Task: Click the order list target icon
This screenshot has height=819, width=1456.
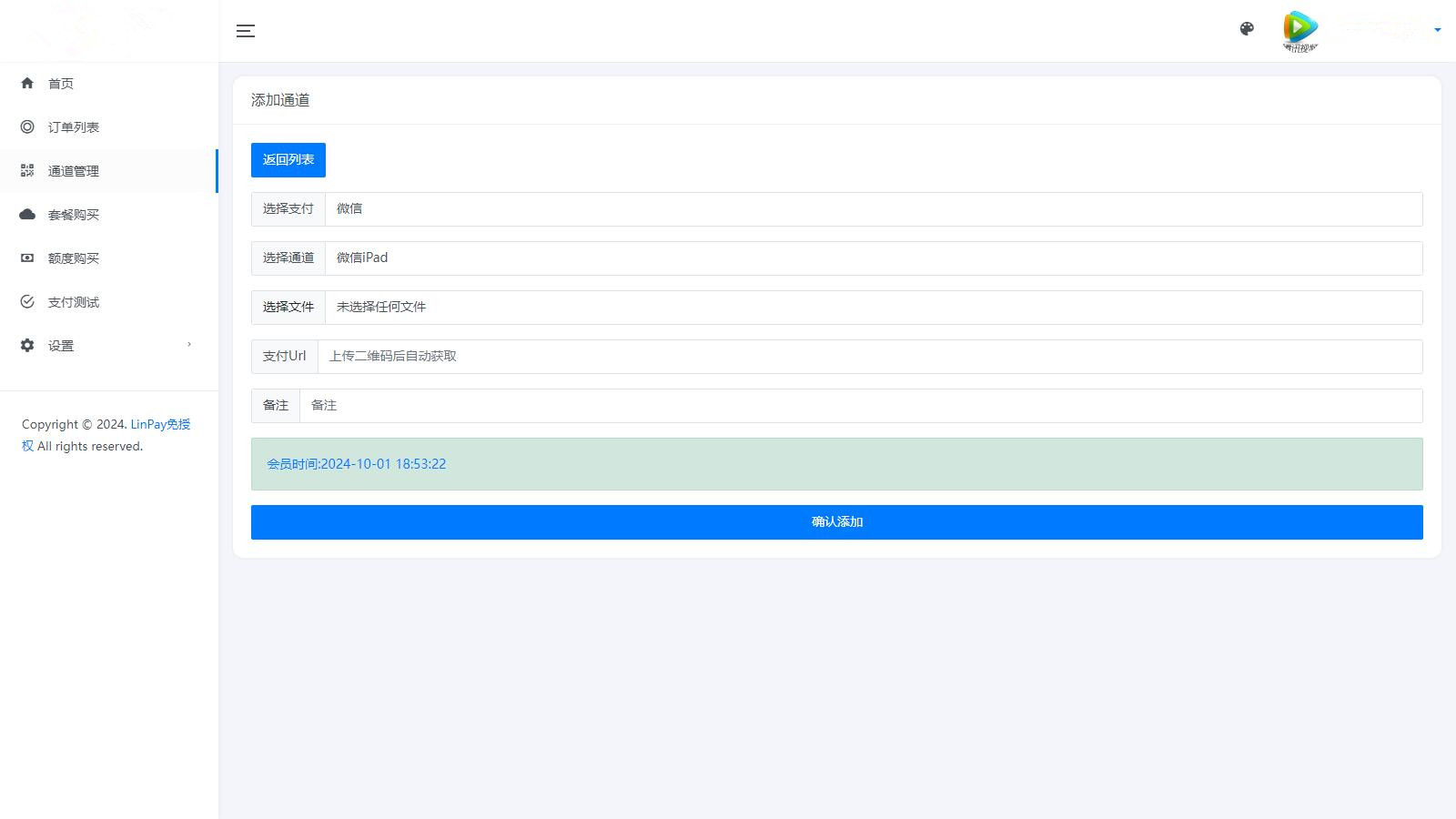Action: coord(27,126)
